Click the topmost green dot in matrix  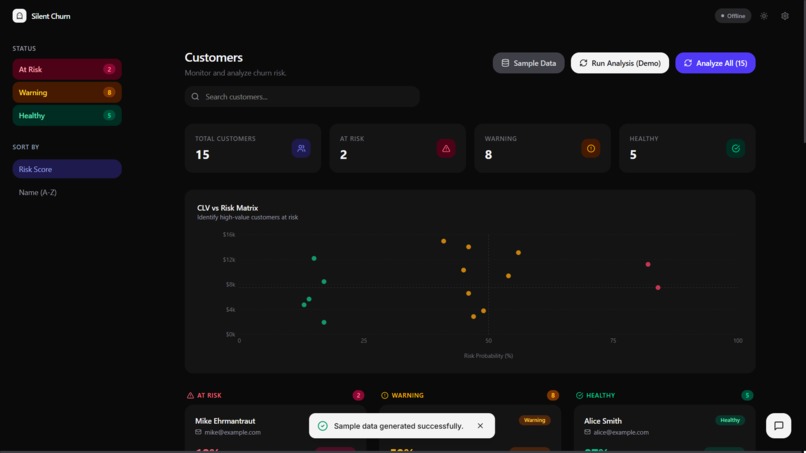(314, 259)
